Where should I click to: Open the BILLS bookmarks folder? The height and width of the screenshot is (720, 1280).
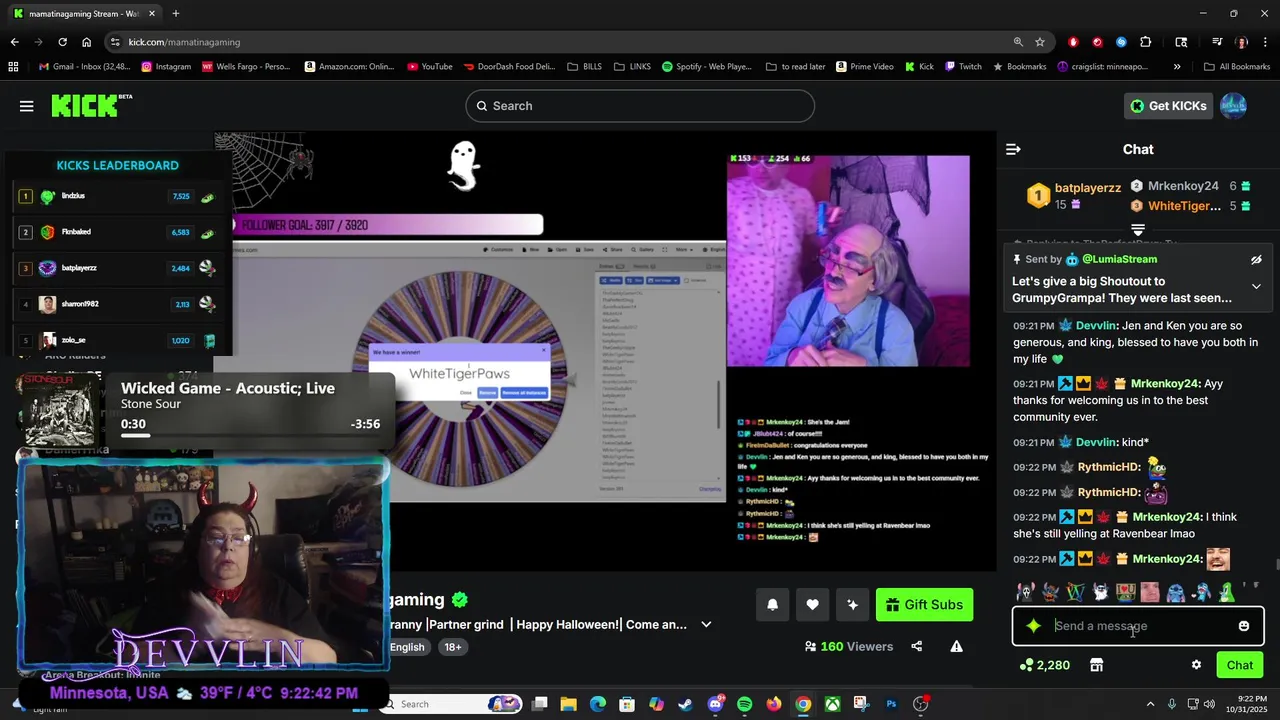[585, 67]
